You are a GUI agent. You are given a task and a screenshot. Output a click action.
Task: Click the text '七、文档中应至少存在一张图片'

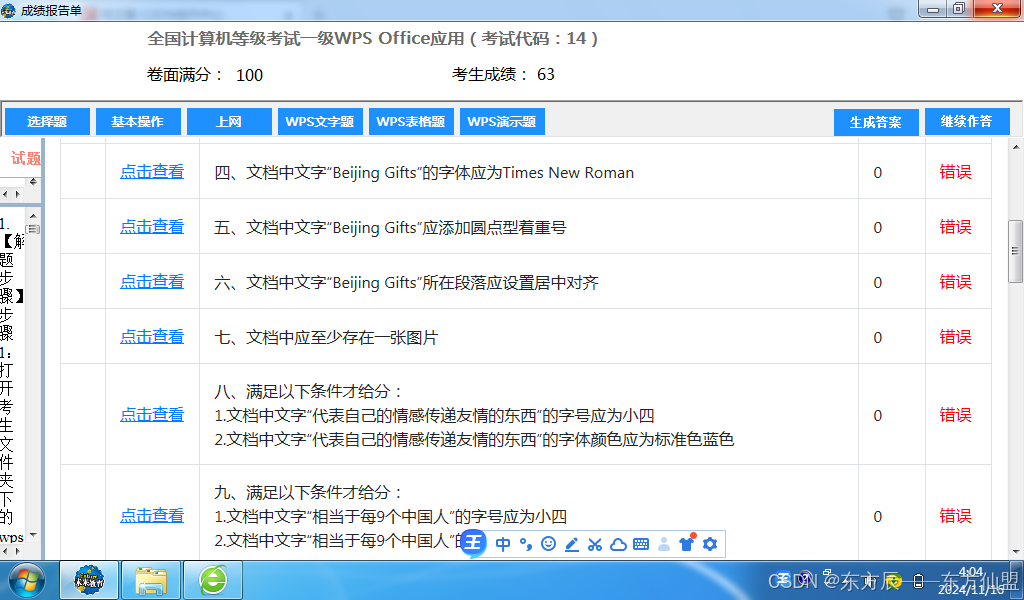[x=326, y=338]
